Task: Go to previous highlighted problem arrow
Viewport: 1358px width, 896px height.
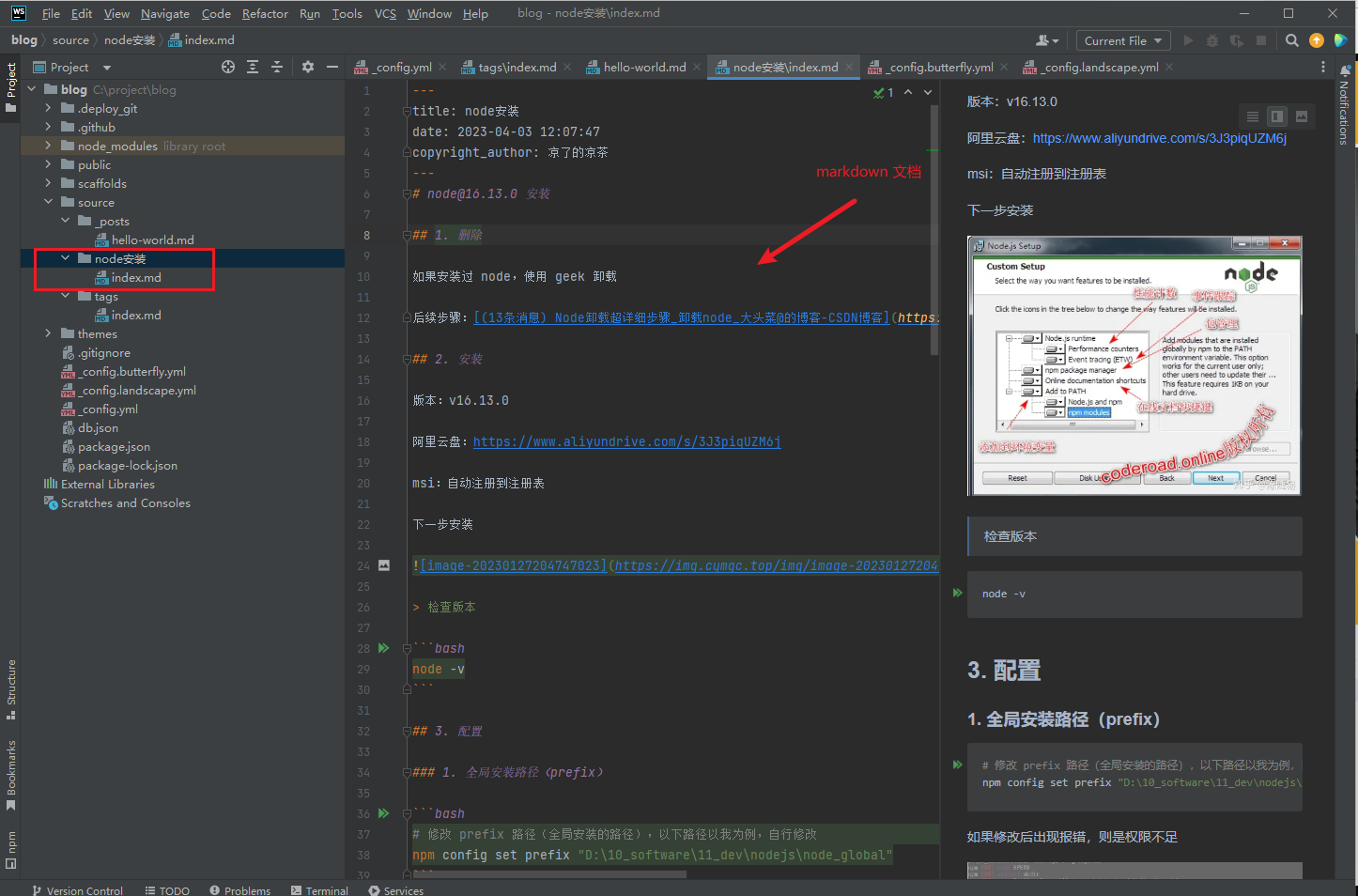Action: (x=908, y=92)
